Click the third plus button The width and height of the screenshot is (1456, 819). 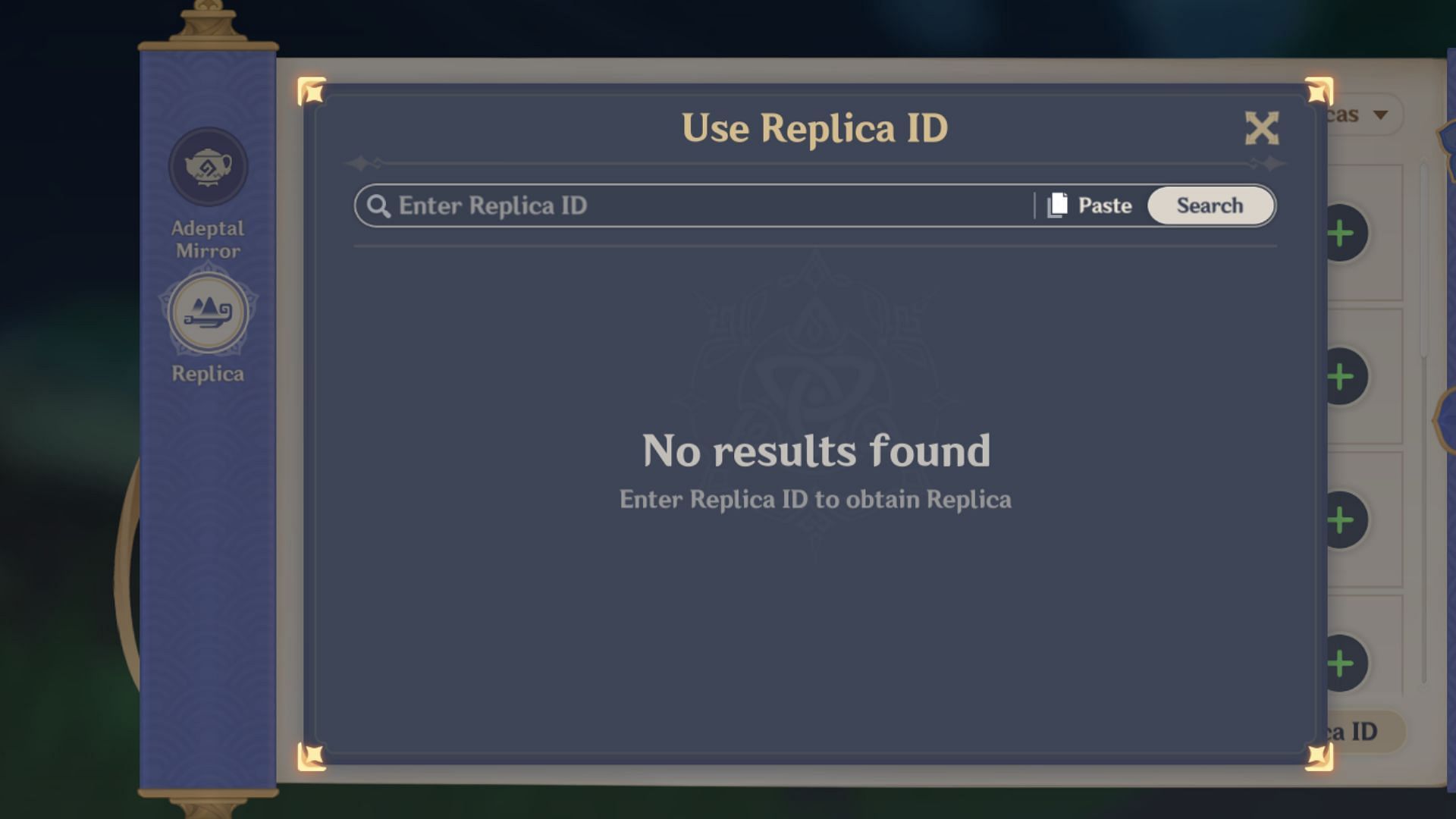pos(1339,518)
